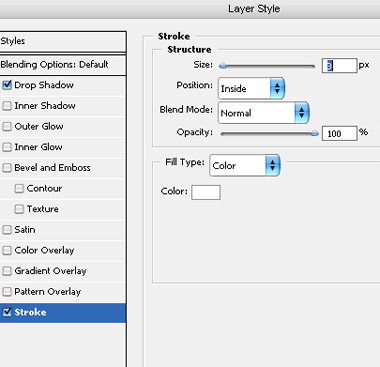Viewport: 380px width, 367px height.
Task: Uncheck the Drop Shadow checkbox
Action: tap(7, 85)
